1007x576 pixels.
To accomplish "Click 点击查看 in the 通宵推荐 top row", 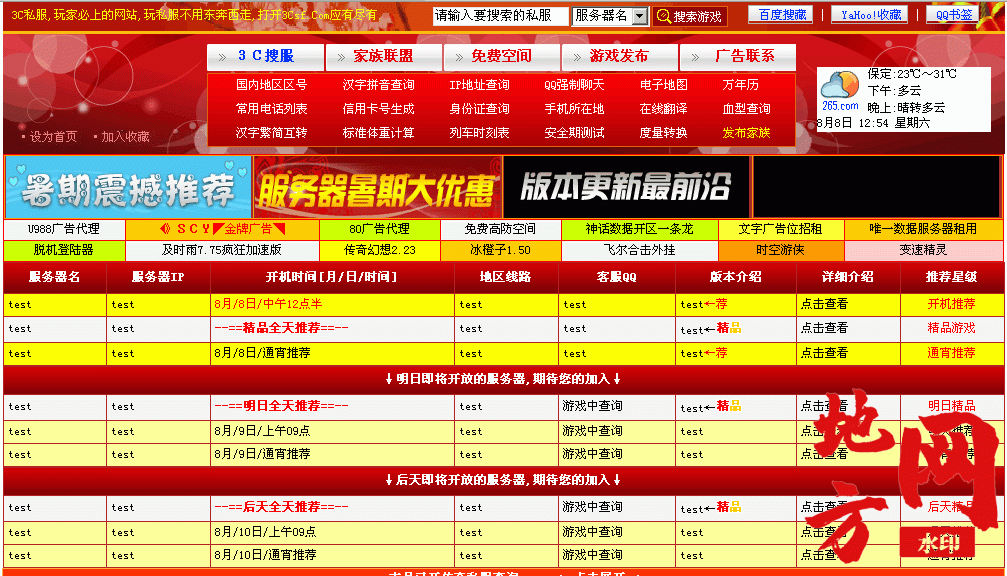I will click(x=824, y=353).
